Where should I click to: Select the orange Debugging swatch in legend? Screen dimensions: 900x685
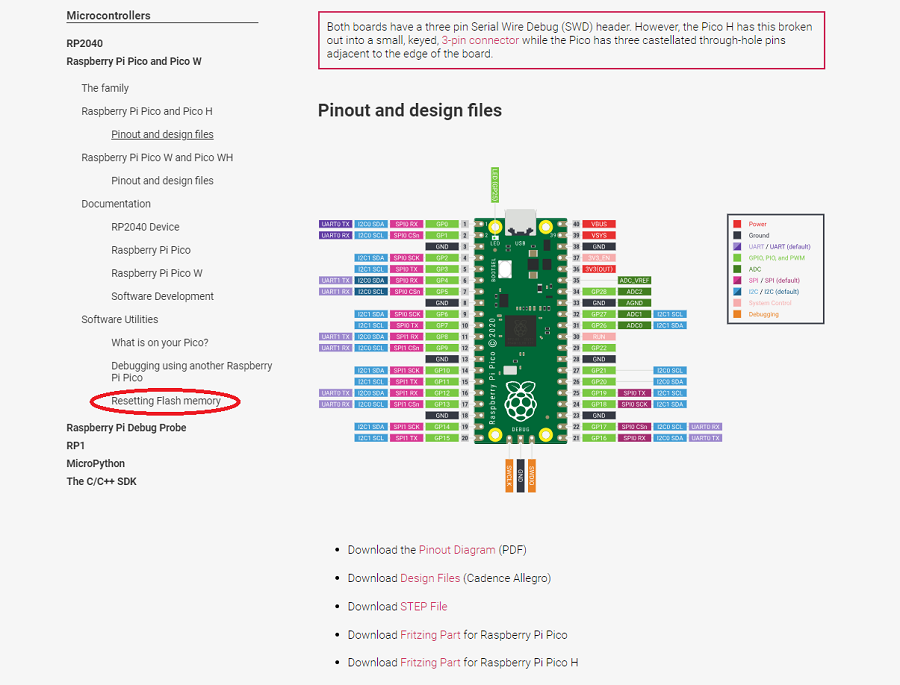pyautogui.click(x=737, y=314)
